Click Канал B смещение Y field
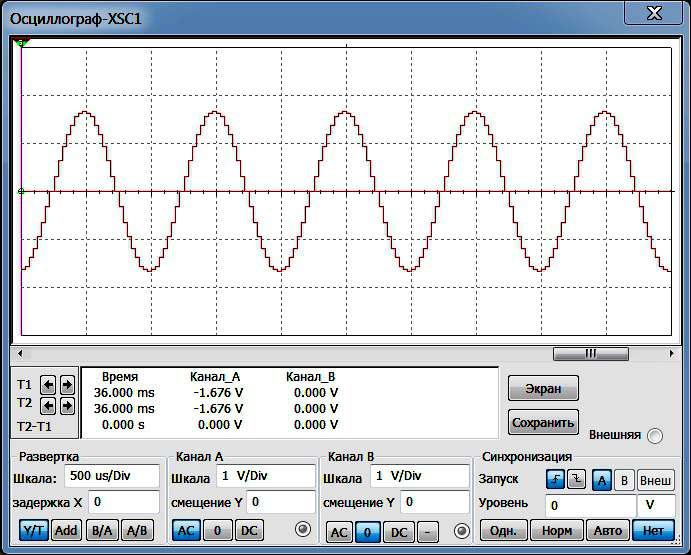 (435, 503)
